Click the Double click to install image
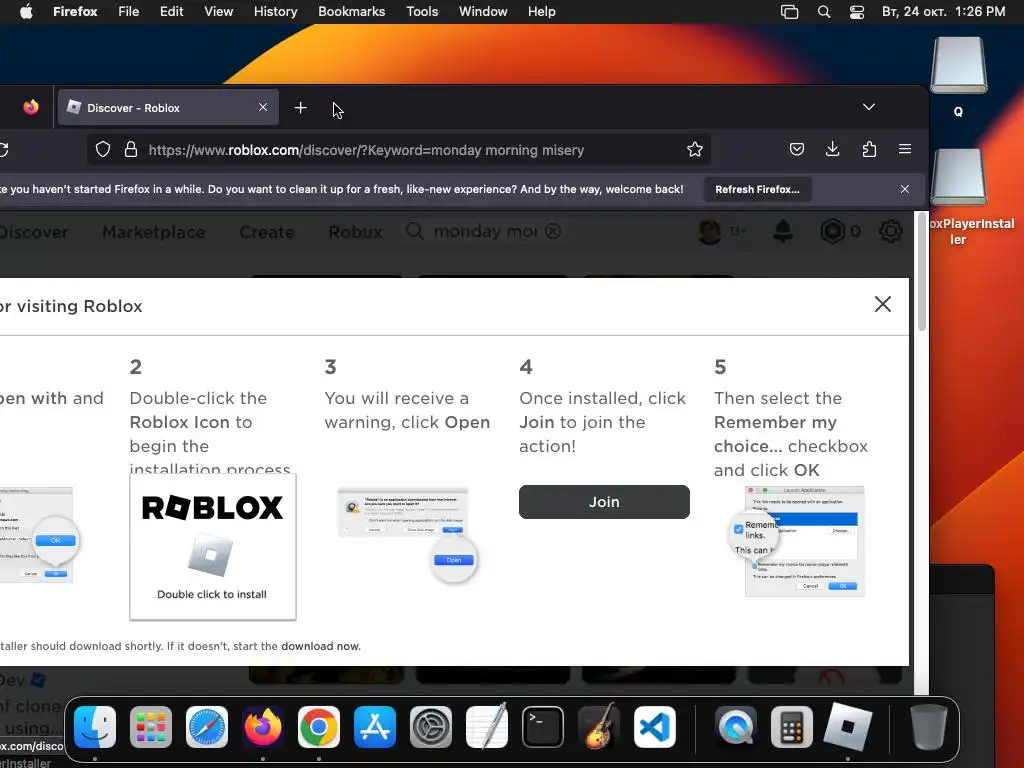 click(212, 547)
